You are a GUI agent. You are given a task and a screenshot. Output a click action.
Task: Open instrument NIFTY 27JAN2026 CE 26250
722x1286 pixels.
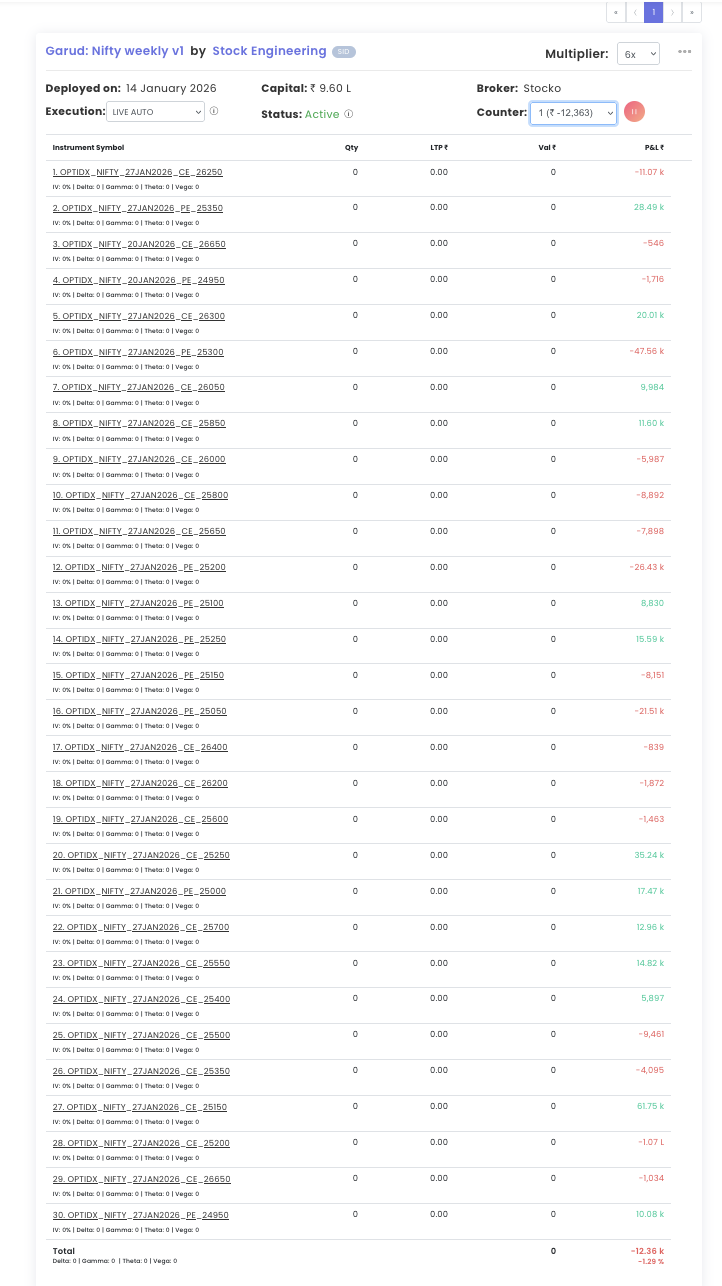click(138, 172)
